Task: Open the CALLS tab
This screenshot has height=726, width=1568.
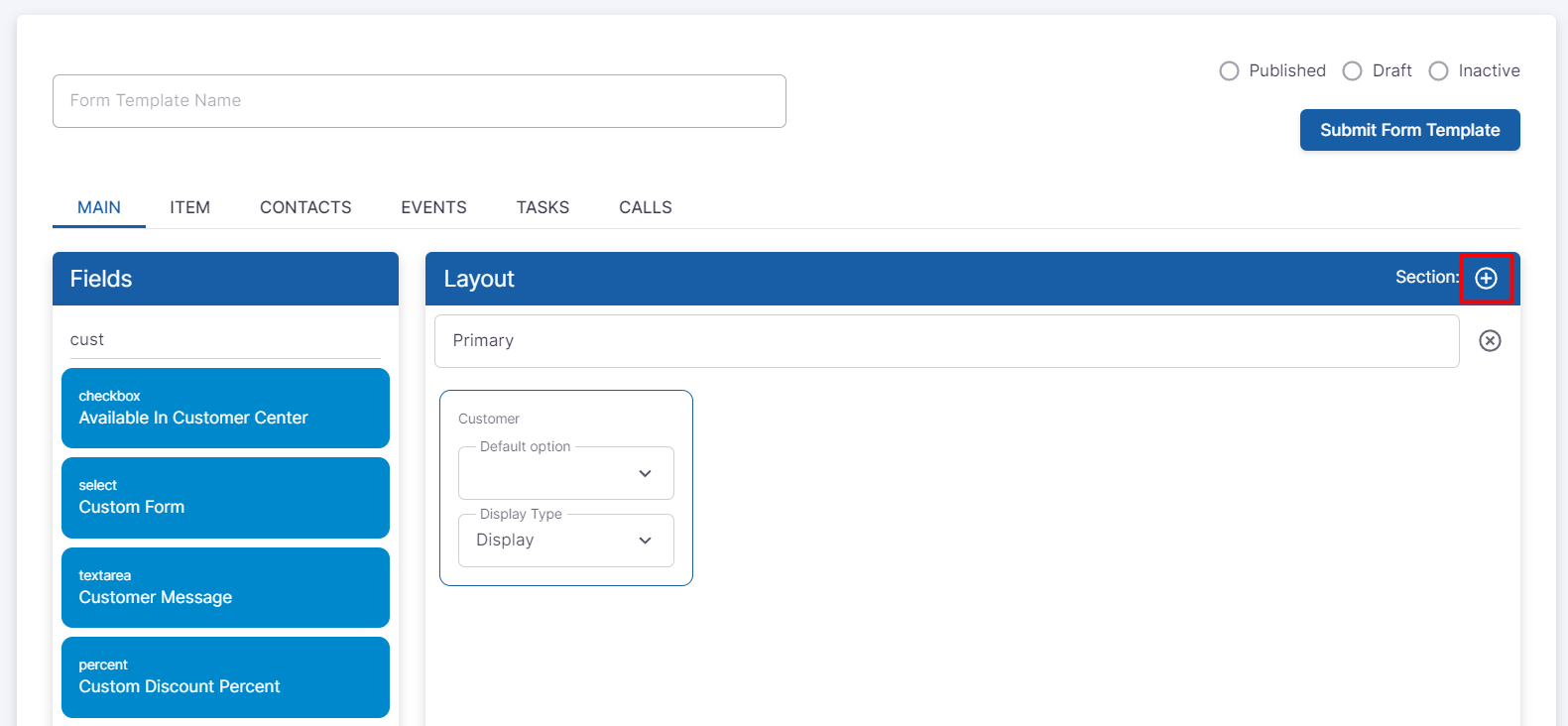Action: (646, 207)
